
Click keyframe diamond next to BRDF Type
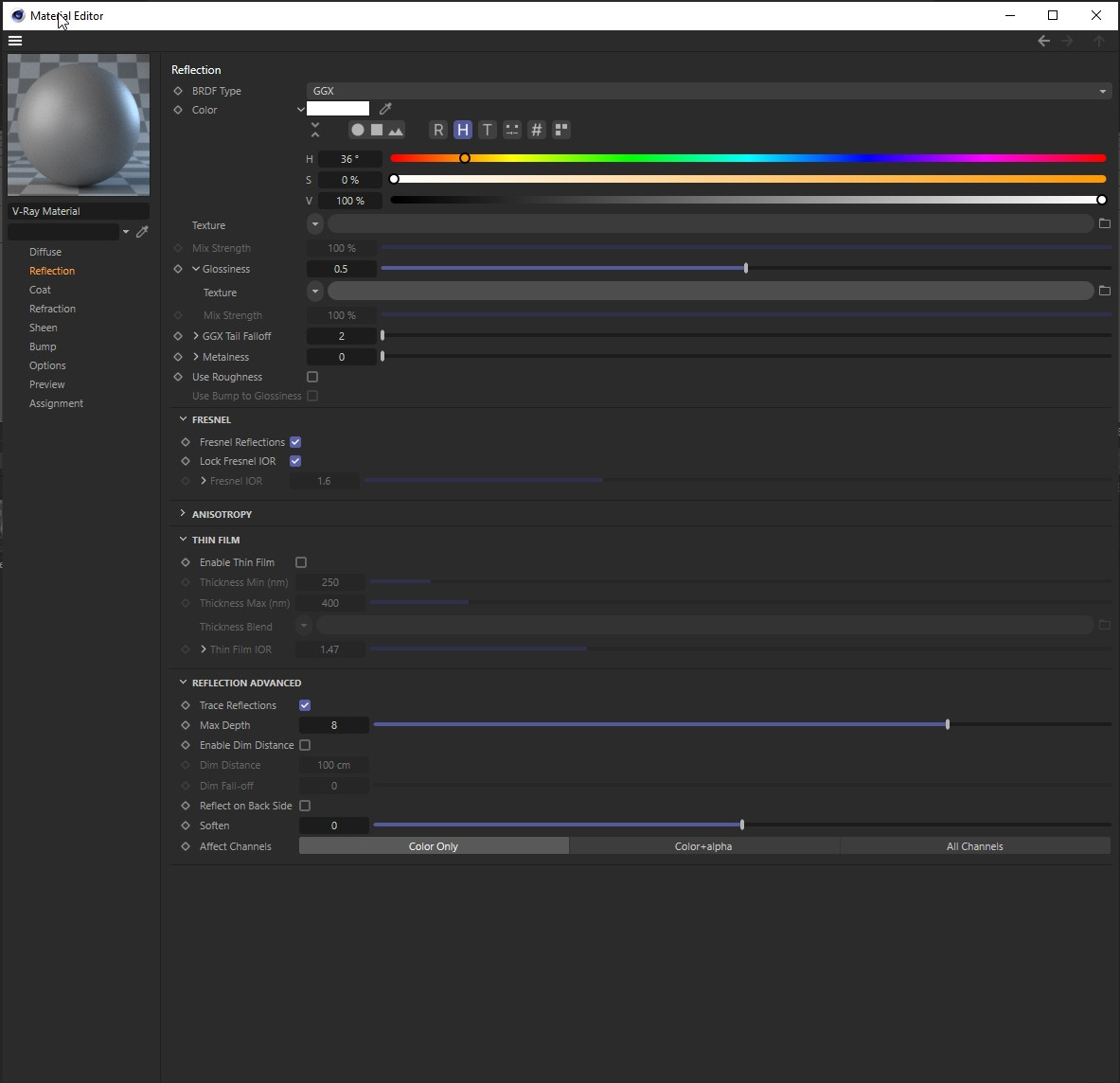pos(178,91)
